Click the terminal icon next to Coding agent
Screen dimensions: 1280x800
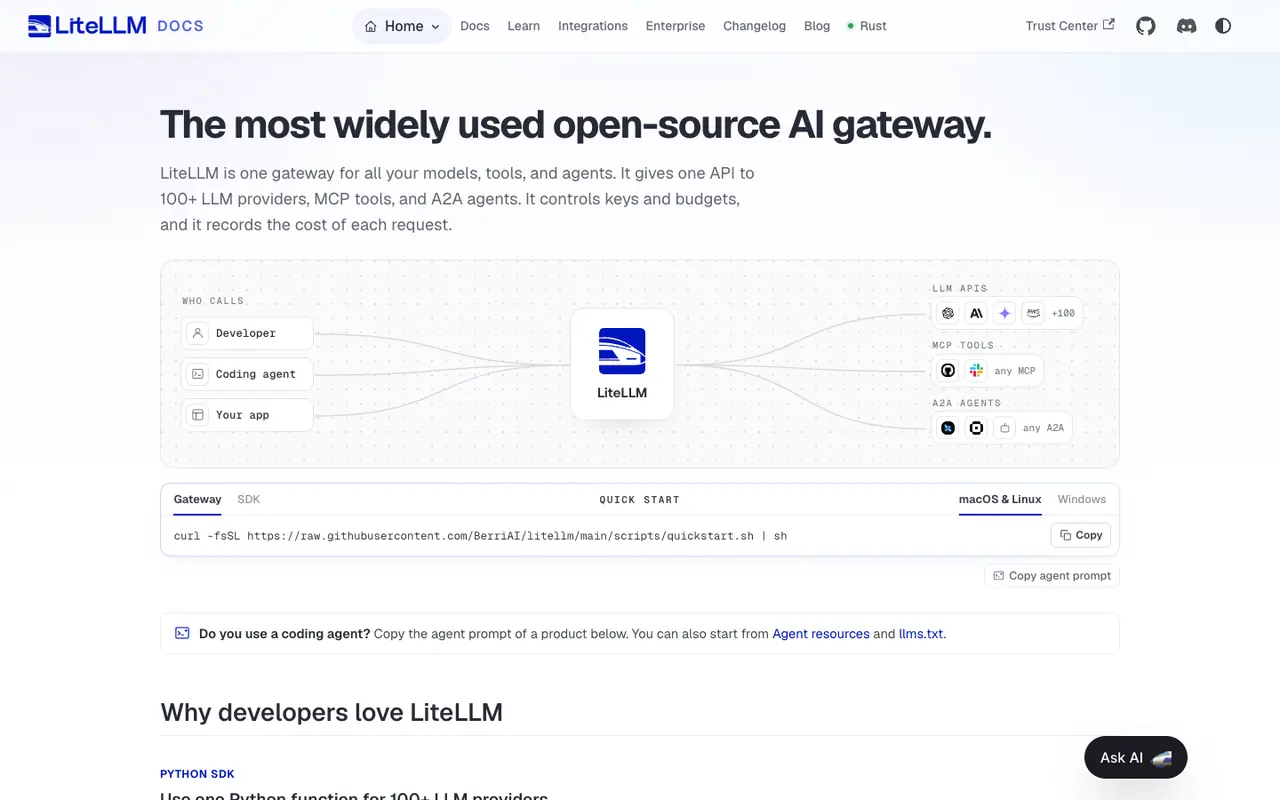click(198, 374)
